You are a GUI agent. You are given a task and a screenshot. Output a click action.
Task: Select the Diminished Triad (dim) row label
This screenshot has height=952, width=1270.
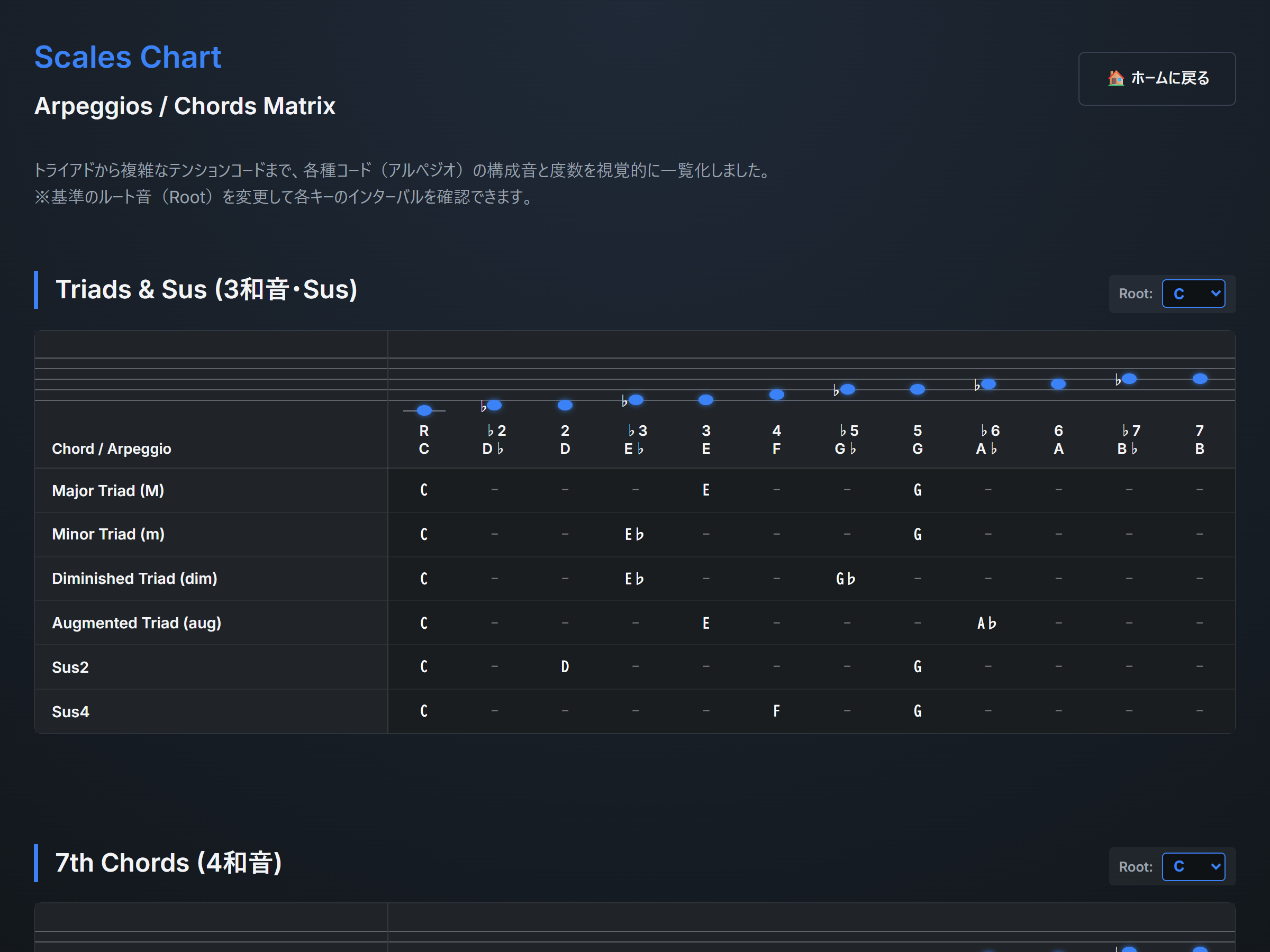tap(134, 579)
